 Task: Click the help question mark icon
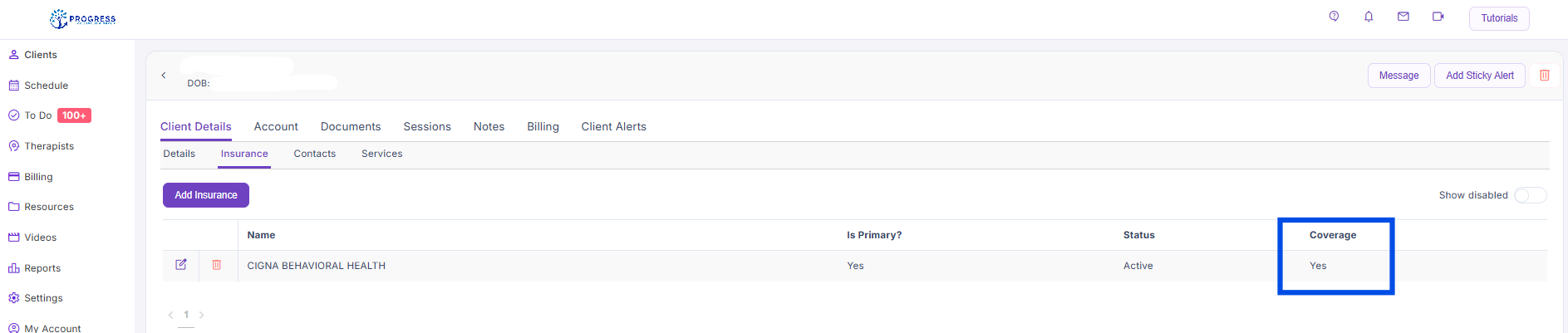1334,17
